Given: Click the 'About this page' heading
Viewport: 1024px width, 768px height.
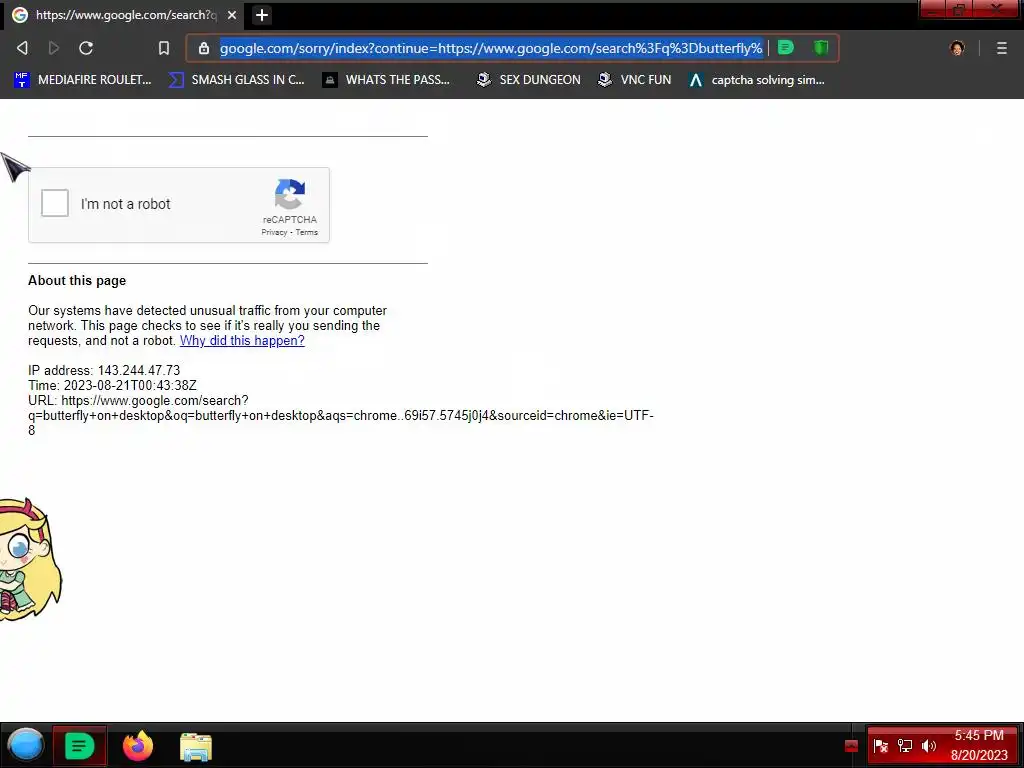Looking at the screenshot, I should click(77, 281).
